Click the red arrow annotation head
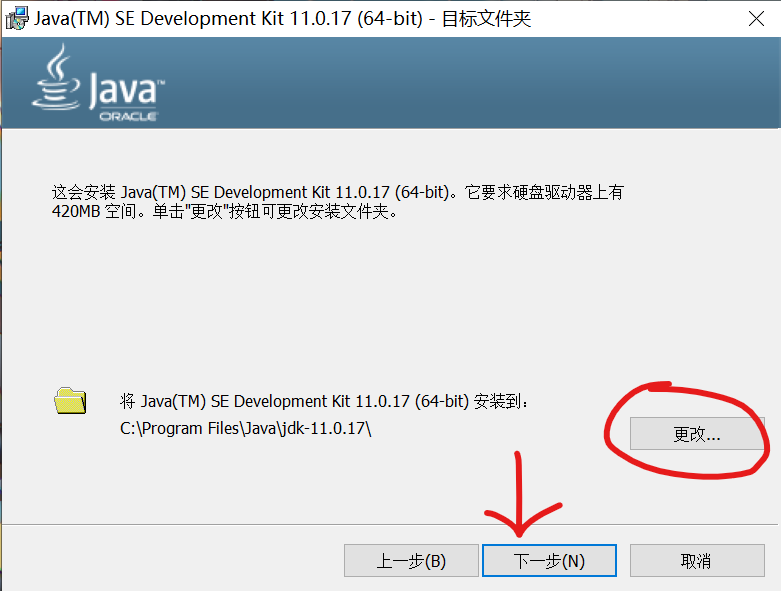 [x=520, y=527]
